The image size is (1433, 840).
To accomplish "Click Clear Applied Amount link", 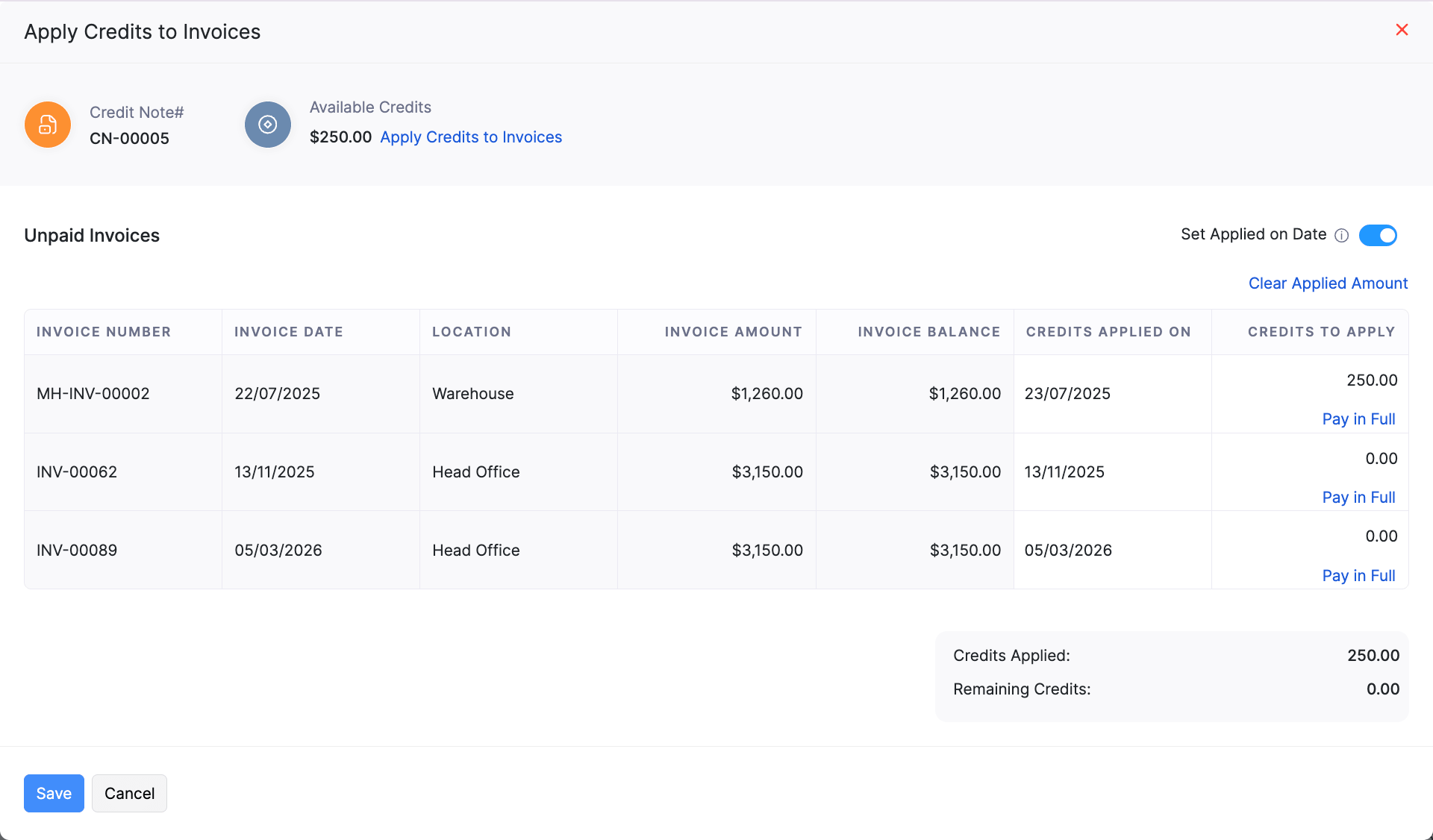I will point(1328,283).
